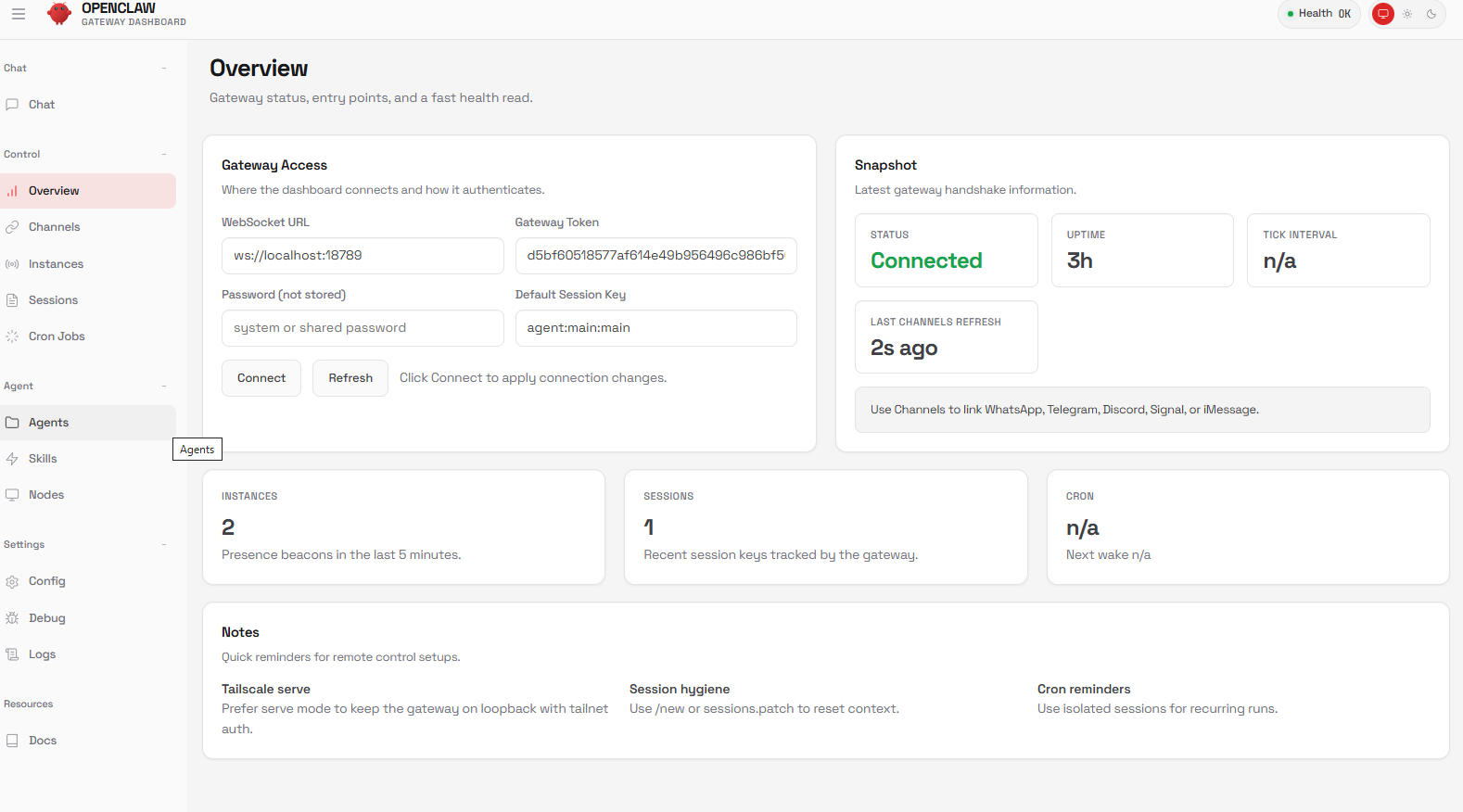Click the Gateway Access heading
This screenshot has height=812, width=1463.
pyautogui.click(x=274, y=165)
